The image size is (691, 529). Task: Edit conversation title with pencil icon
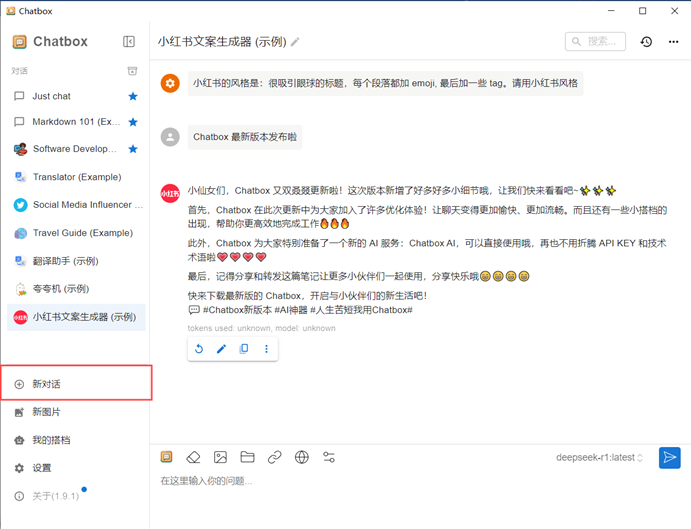point(295,42)
